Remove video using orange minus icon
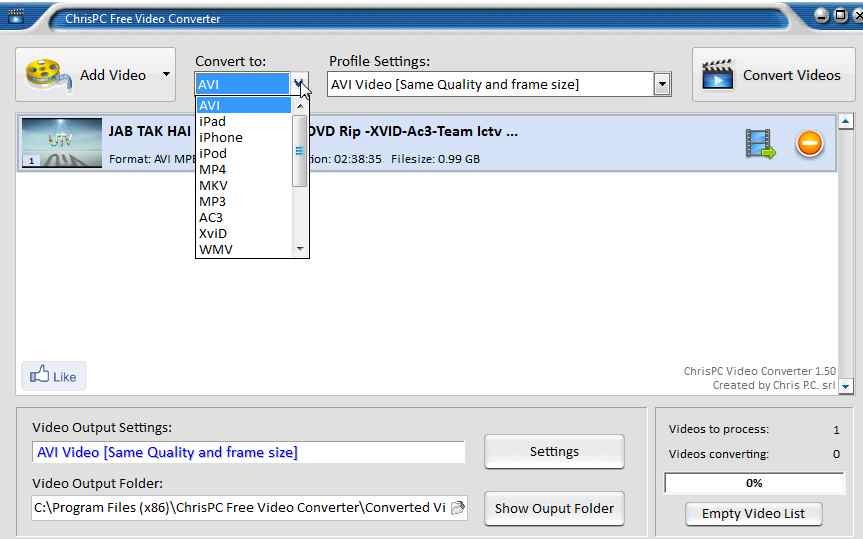This screenshot has height=539, width=863. tap(809, 144)
